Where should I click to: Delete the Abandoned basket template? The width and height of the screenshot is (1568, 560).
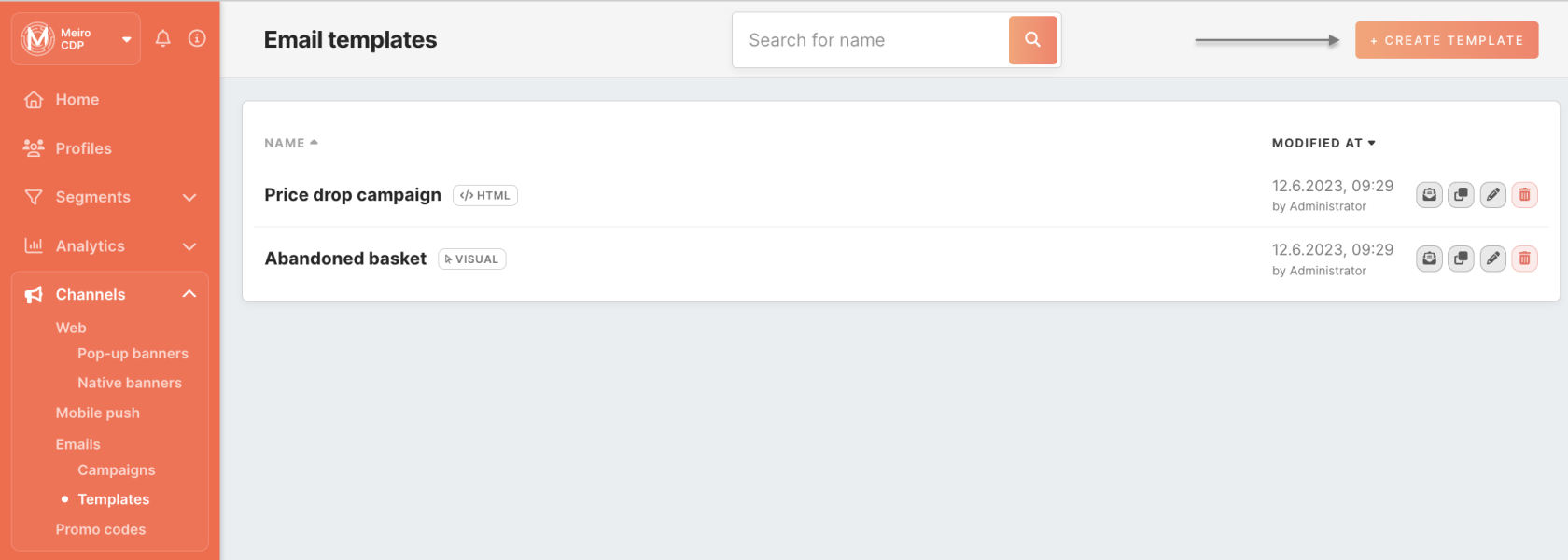(x=1524, y=259)
